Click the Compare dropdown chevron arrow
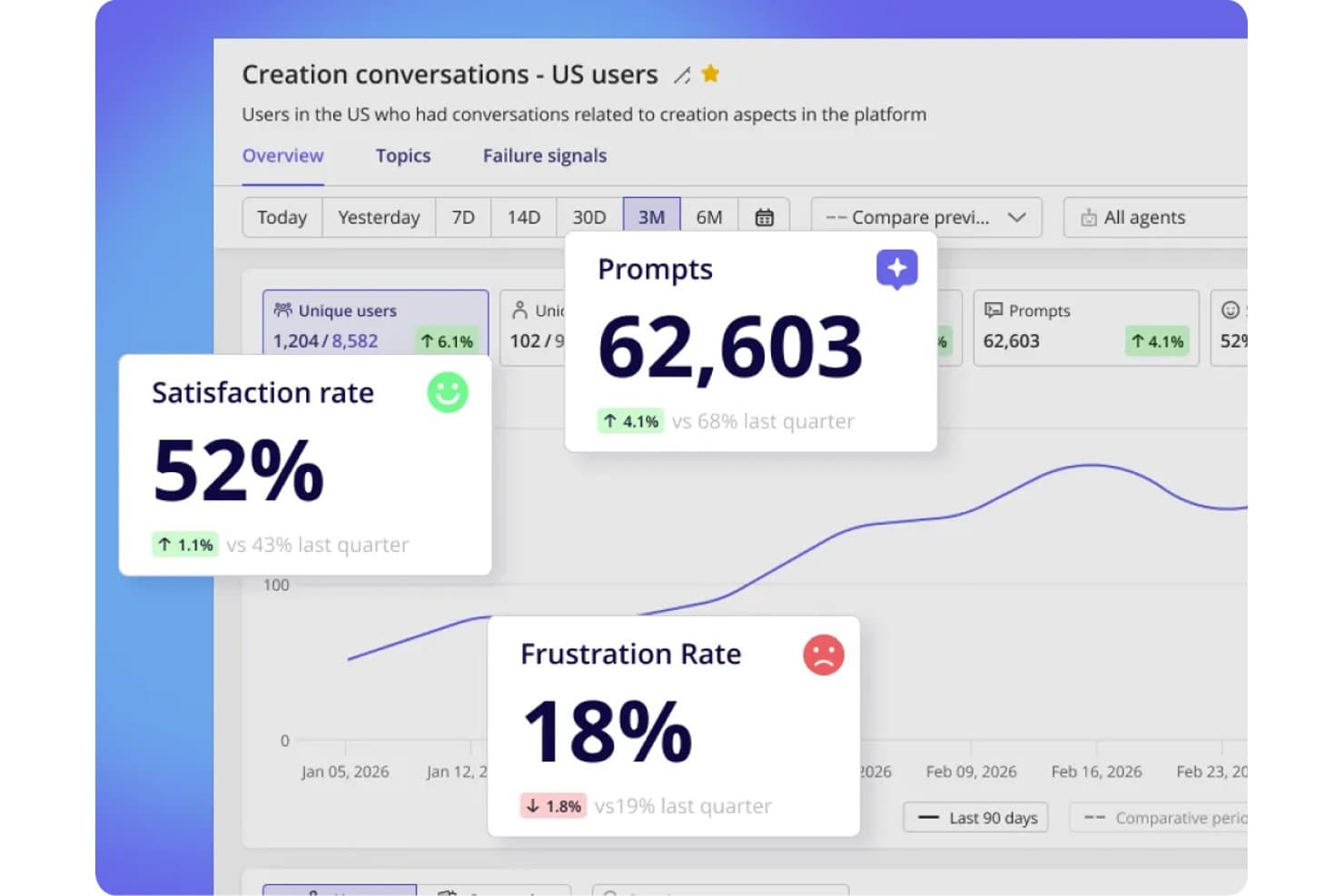The width and height of the screenshot is (1344, 896). [1017, 218]
